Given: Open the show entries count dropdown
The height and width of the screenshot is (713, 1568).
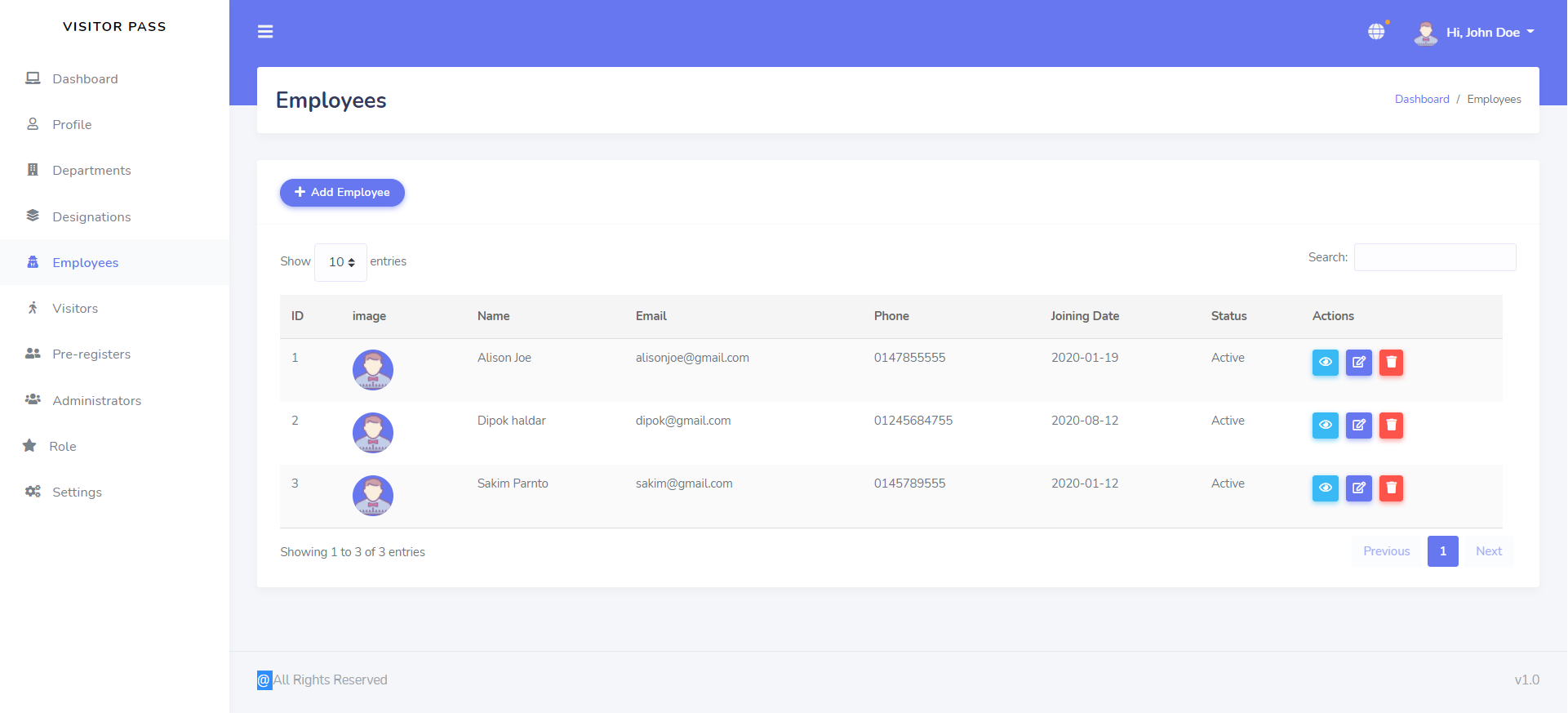Looking at the screenshot, I should [x=340, y=262].
